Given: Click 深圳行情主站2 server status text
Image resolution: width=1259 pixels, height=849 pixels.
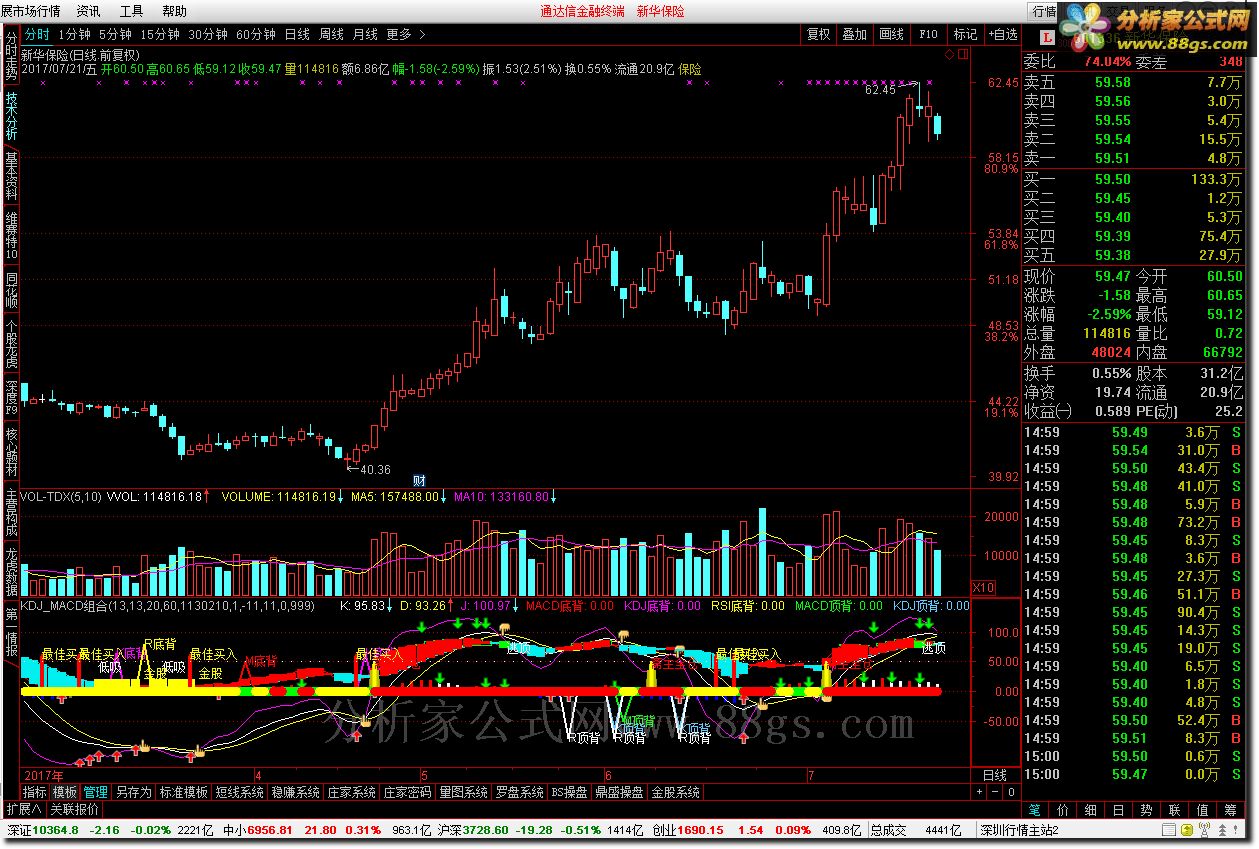Looking at the screenshot, I should click(x=1018, y=830).
